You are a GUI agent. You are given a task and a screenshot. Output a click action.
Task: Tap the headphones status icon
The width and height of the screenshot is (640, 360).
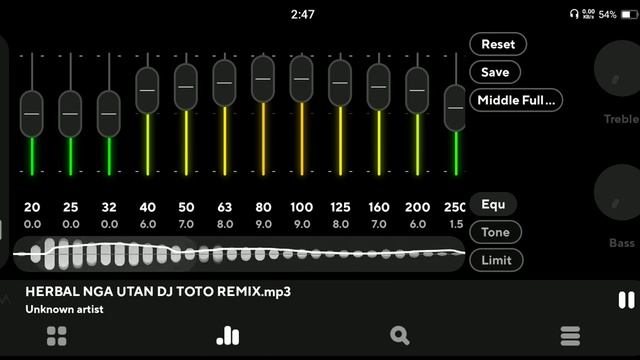pos(574,15)
